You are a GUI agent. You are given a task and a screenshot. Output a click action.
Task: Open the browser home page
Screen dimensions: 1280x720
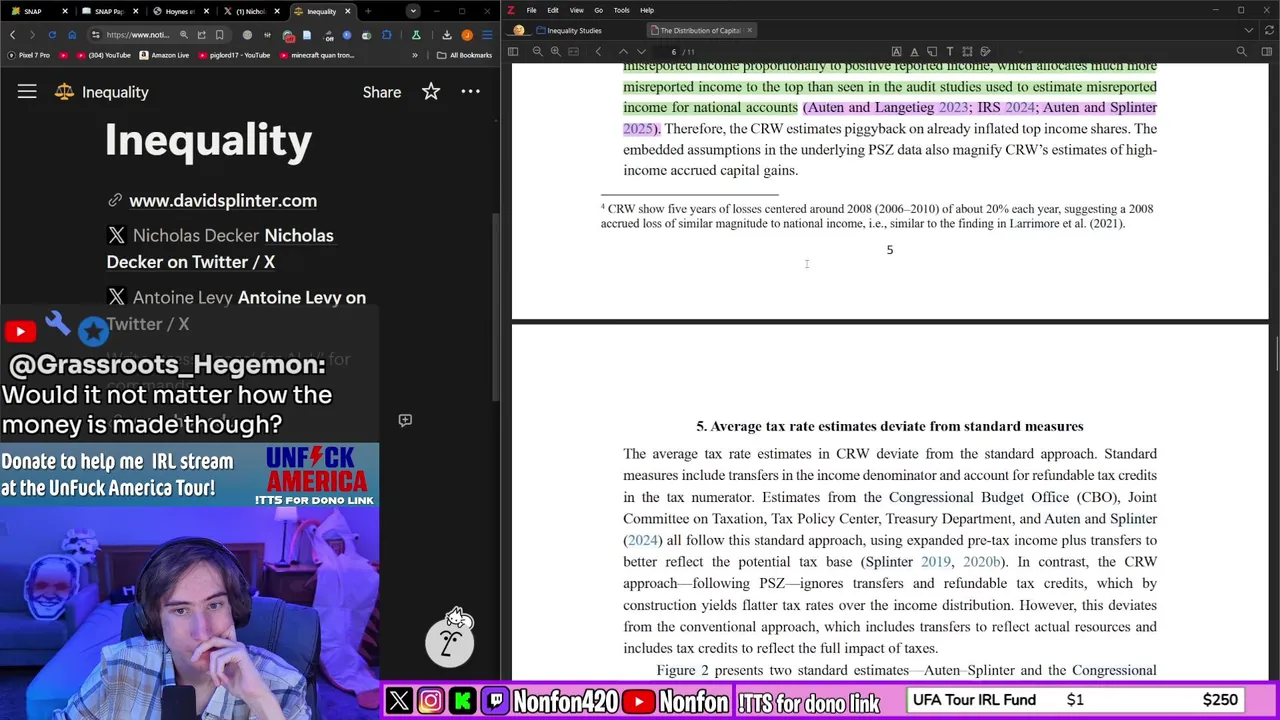tap(72, 35)
